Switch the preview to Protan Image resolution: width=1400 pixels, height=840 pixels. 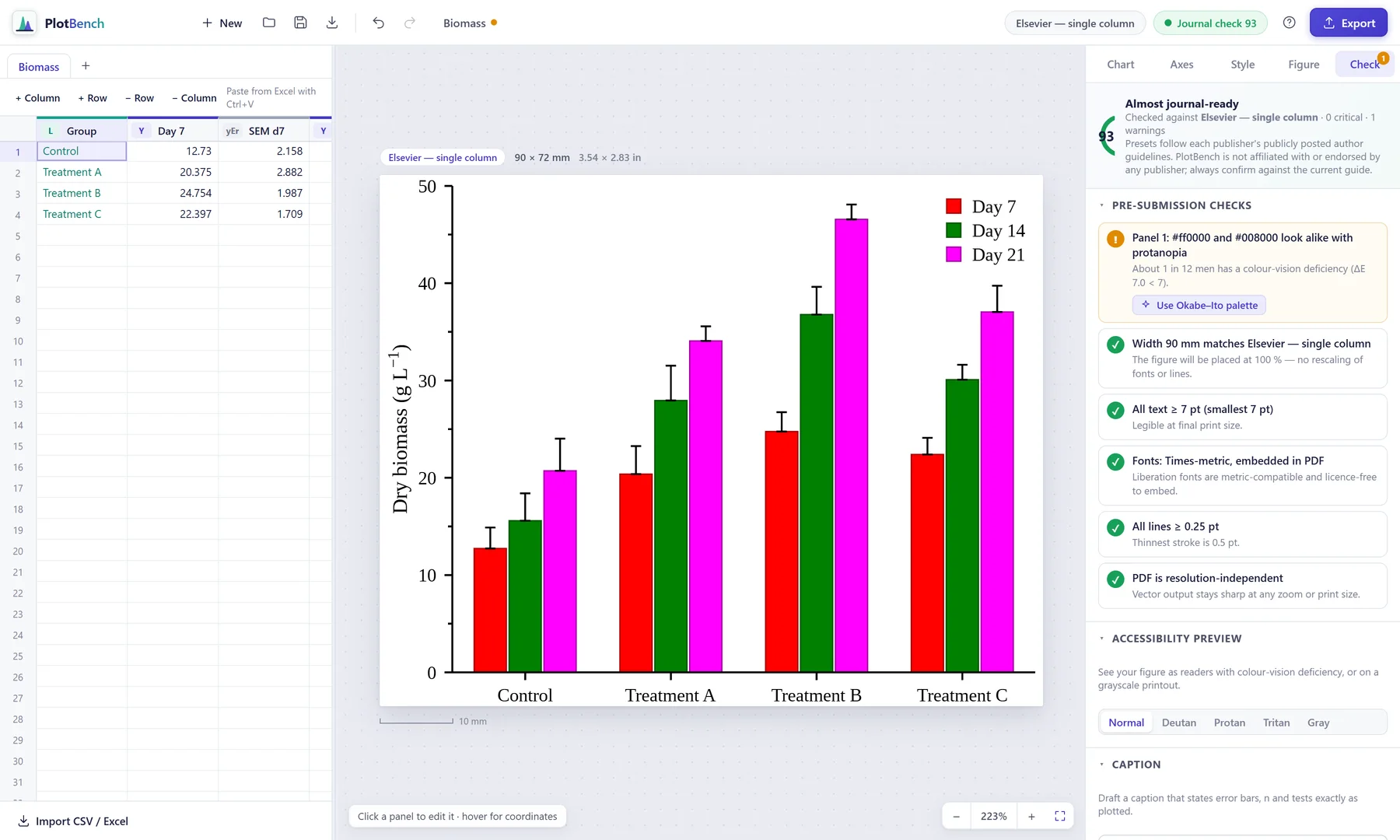coord(1229,723)
